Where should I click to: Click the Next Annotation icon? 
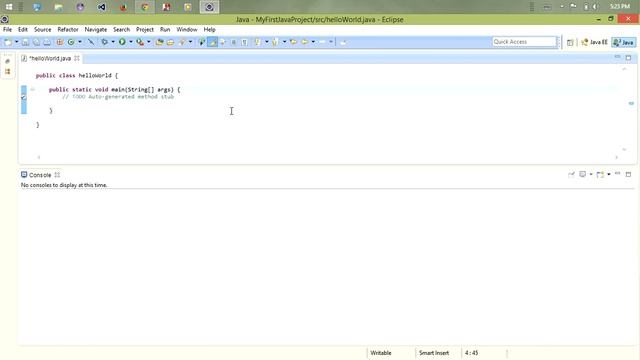coord(258,42)
